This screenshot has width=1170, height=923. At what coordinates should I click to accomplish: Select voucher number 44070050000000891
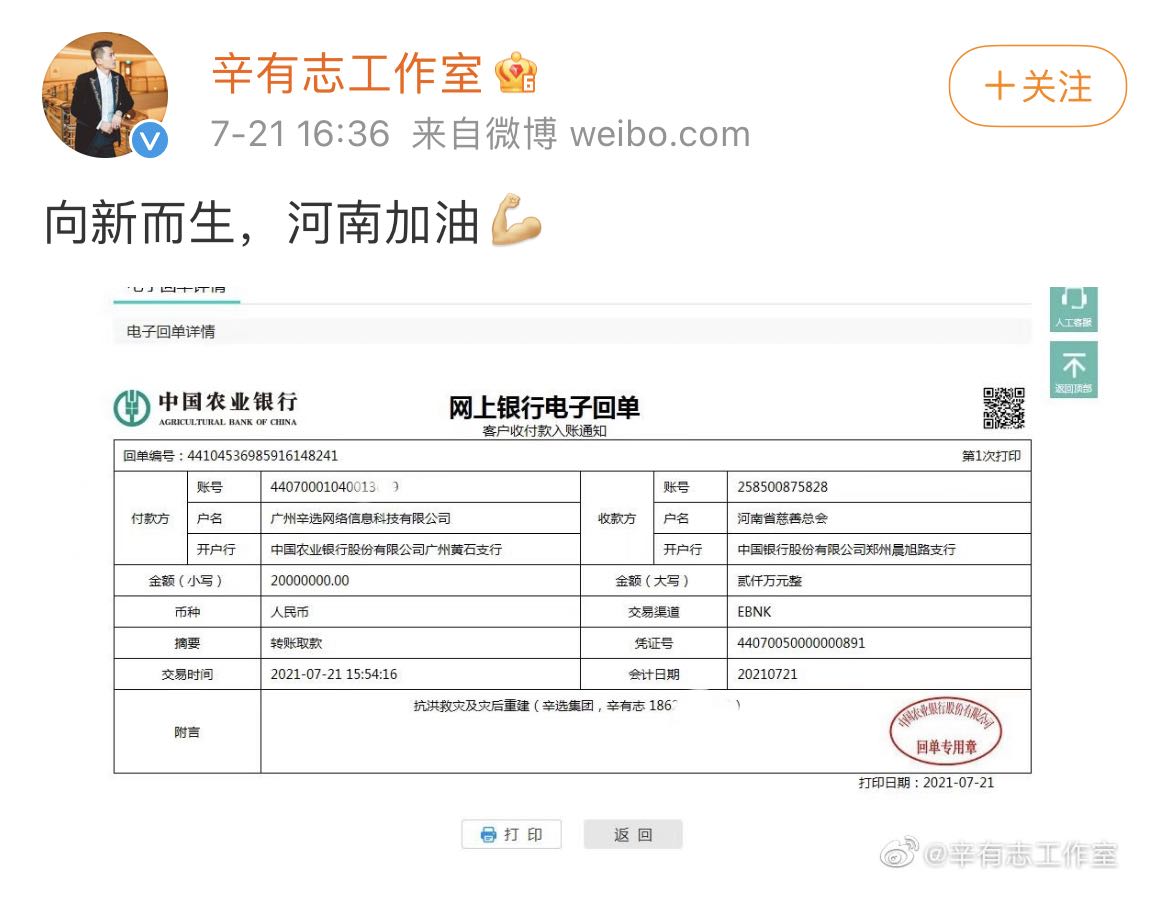click(801, 643)
